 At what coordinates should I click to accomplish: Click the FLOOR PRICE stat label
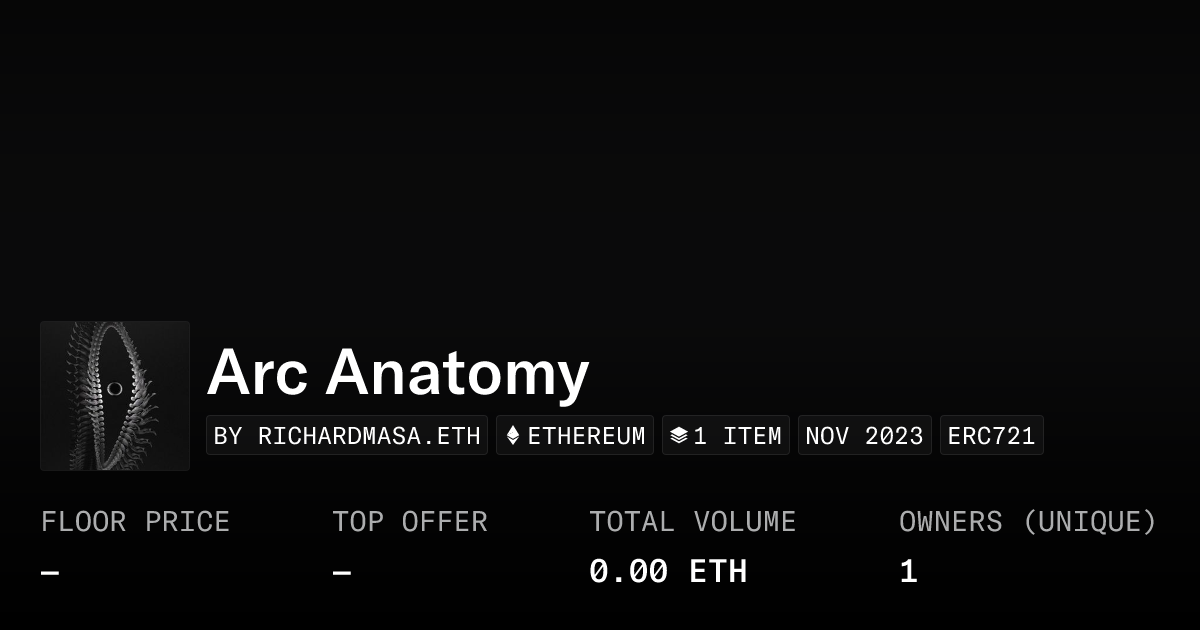pyautogui.click(x=135, y=522)
